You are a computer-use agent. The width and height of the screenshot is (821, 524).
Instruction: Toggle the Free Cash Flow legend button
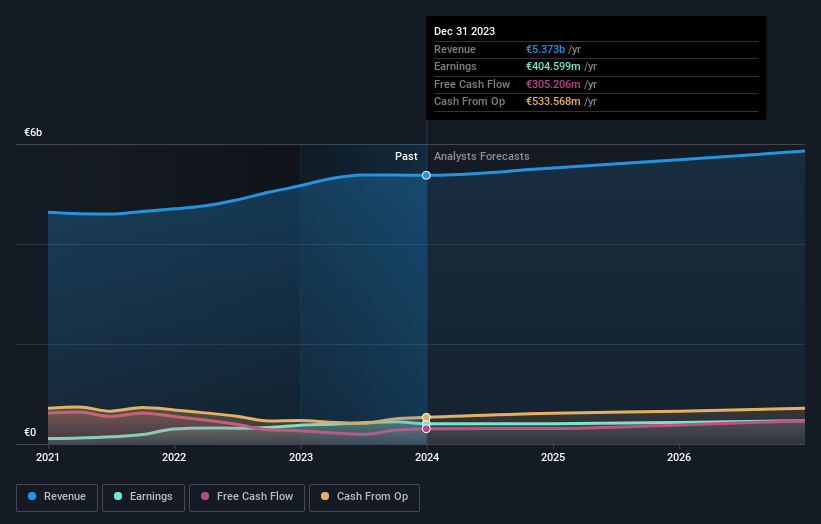point(247,497)
